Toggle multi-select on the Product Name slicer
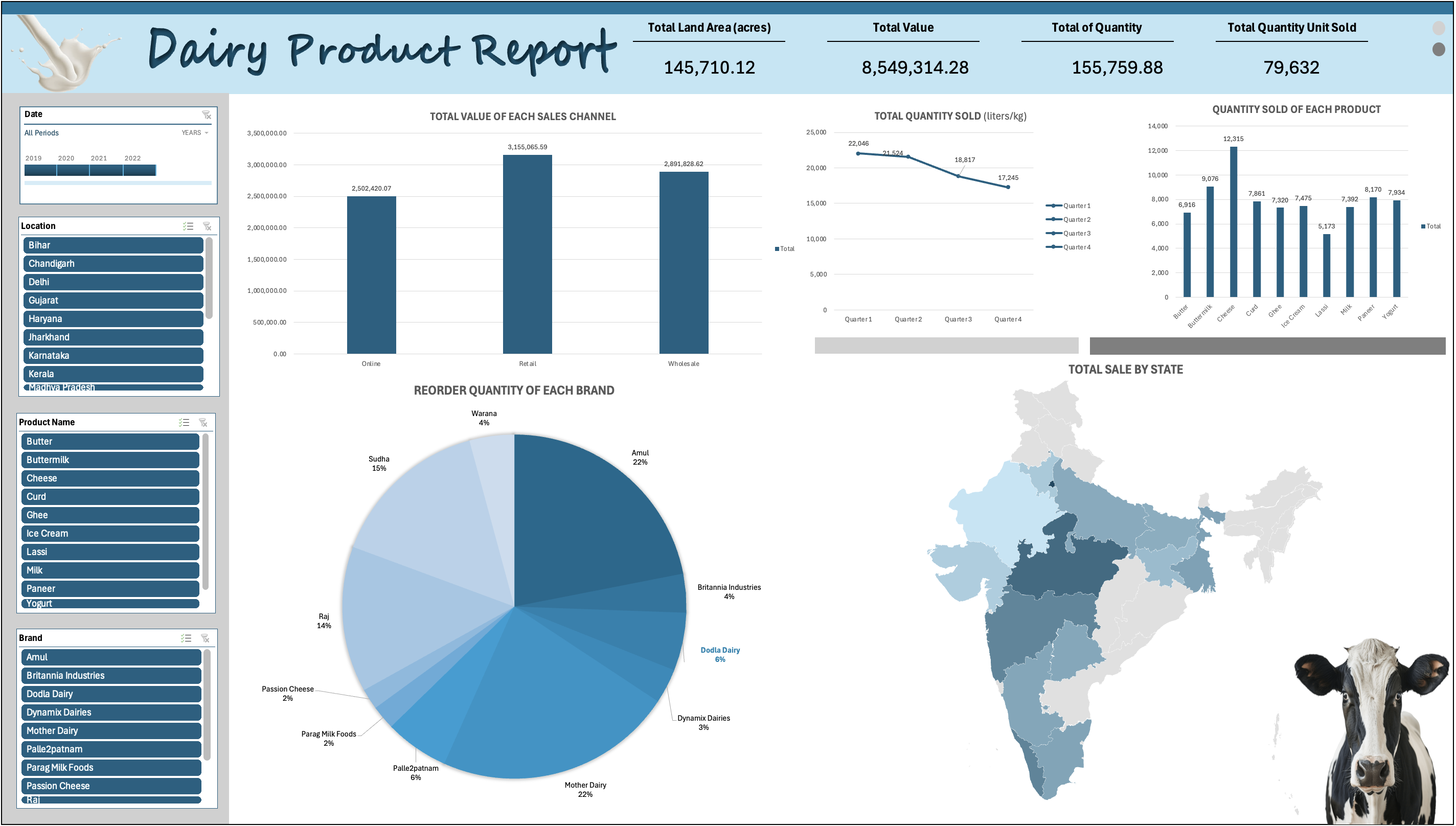The image size is (1456, 826). click(184, 423)
